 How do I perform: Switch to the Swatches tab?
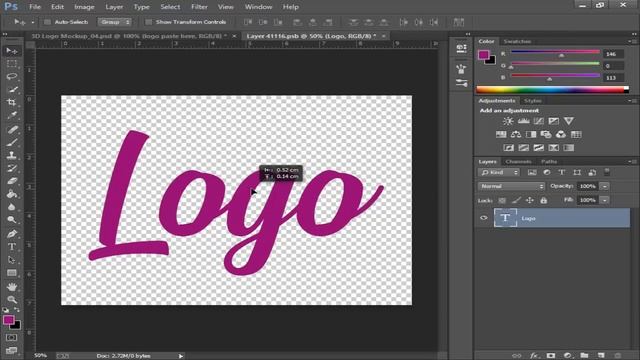pyautogui.click(x=517, y=41)
